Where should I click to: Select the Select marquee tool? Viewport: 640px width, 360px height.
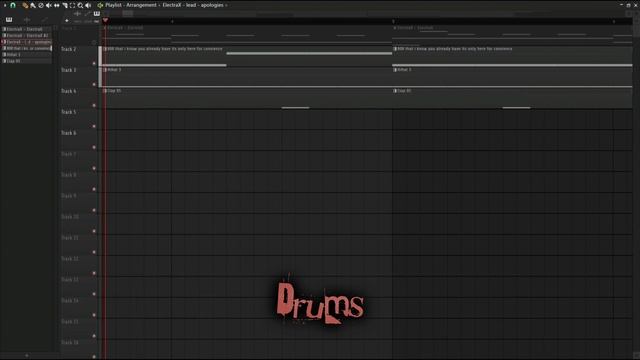tap(72, 5)
